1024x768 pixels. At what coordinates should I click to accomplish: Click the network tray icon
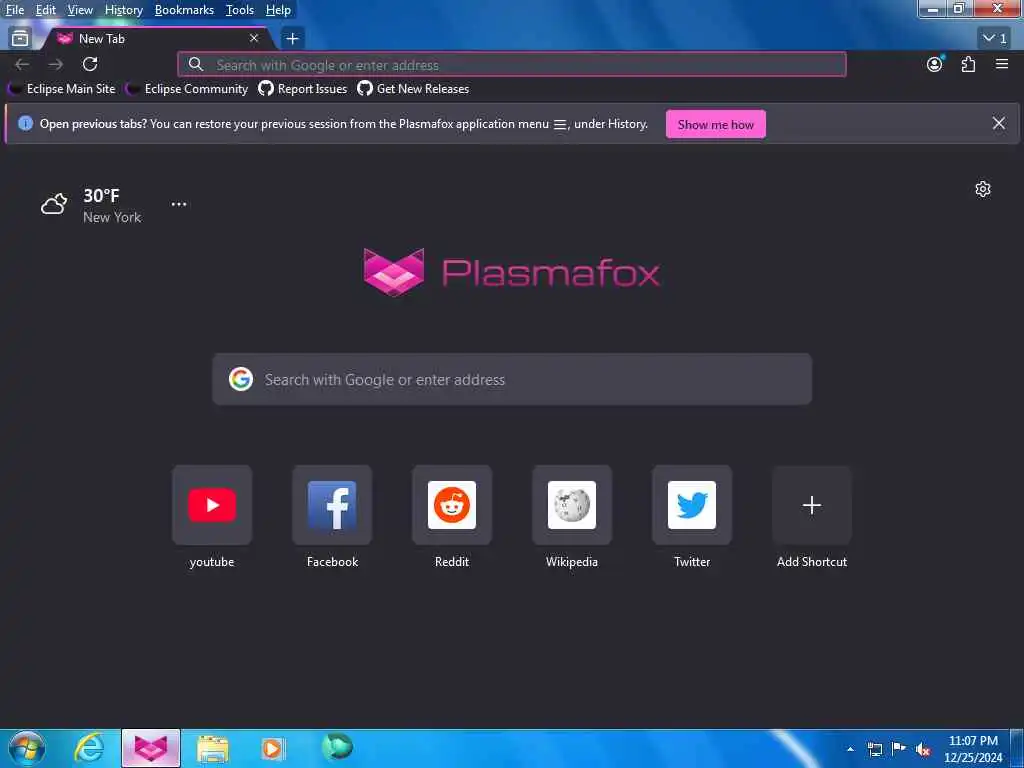pyautogui.click(x=875, y=749)
